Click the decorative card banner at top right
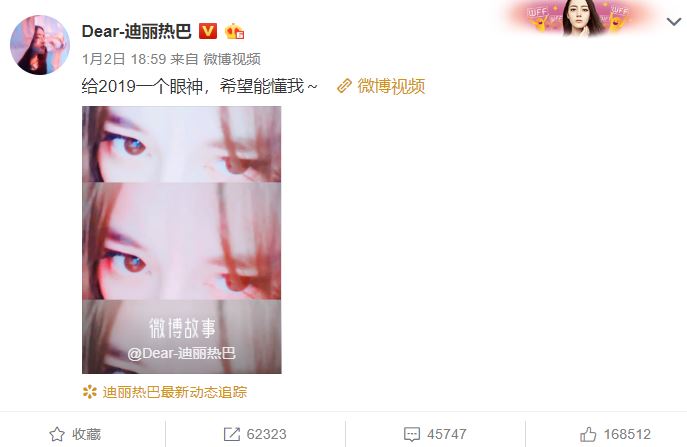The width and height of the screenshot is (687, 447). click(x=580, y=18)
